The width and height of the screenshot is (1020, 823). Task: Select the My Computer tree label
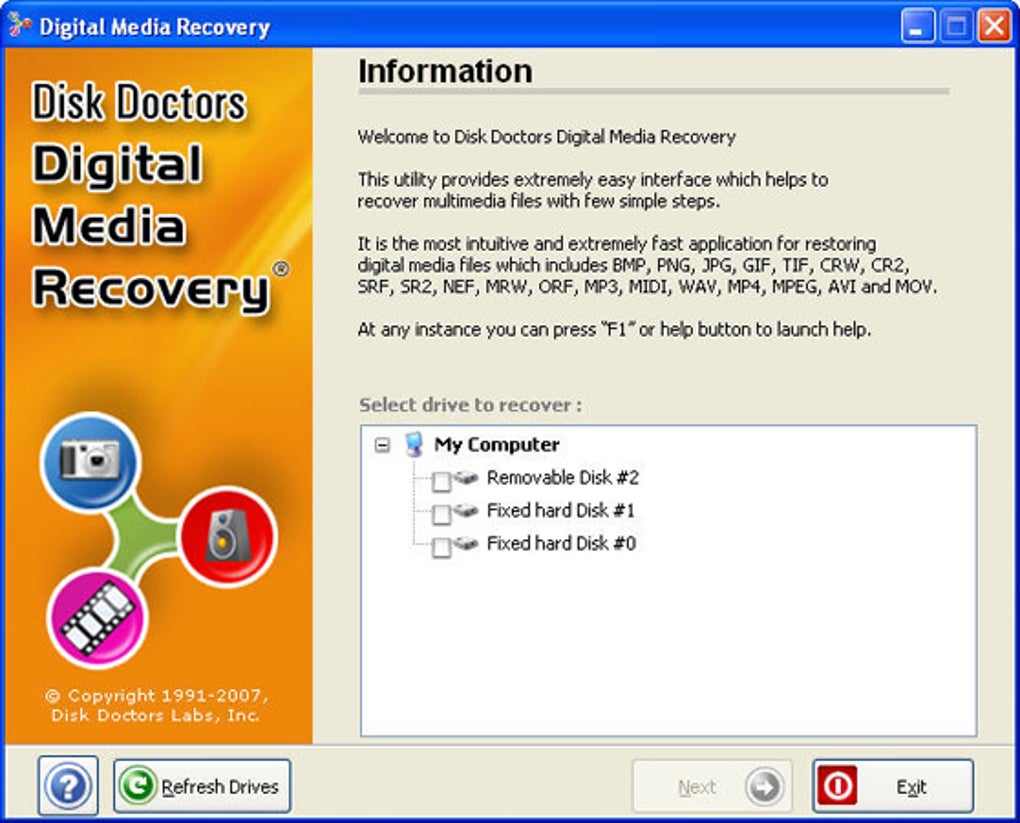[x=497, y=444]
